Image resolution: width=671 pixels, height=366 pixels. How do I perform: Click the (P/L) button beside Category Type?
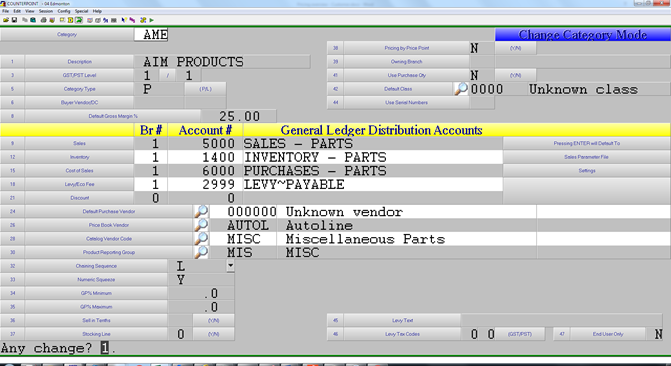point(205,89)
